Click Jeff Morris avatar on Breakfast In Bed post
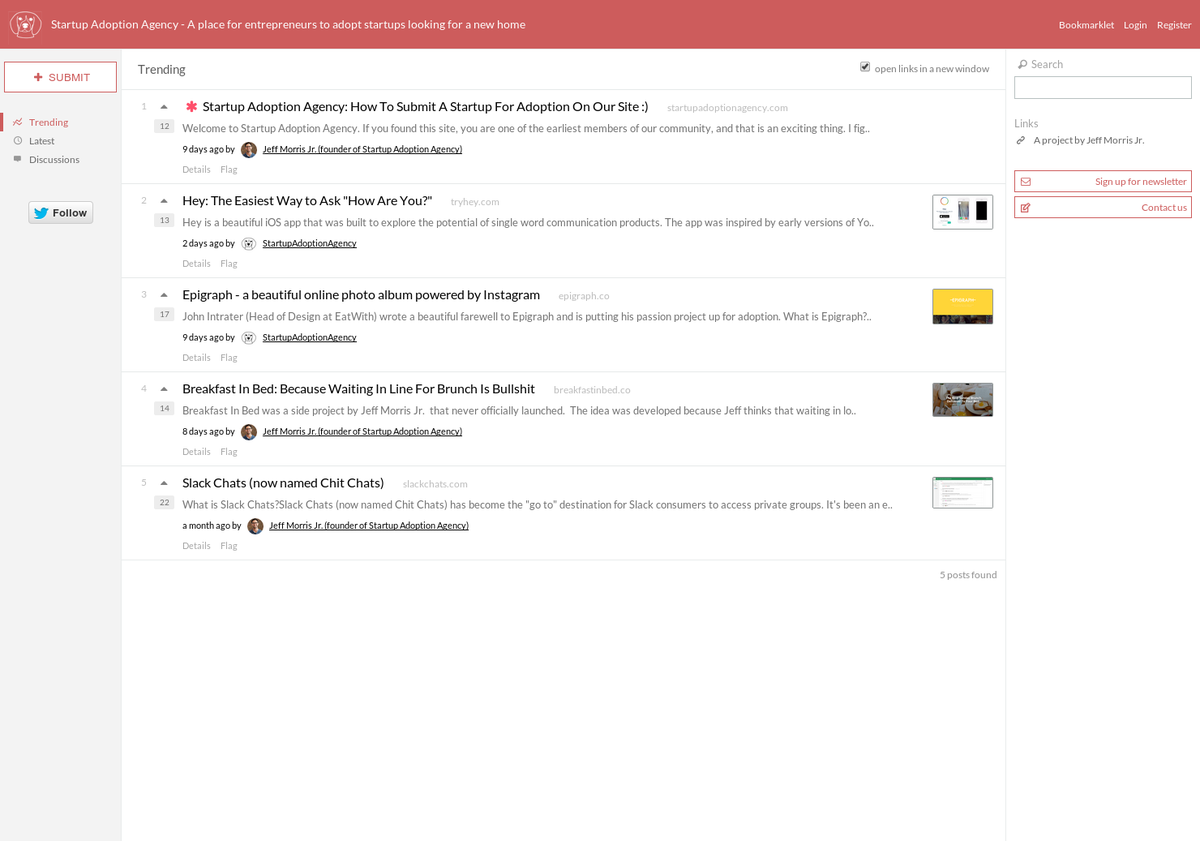 point(249,432)
